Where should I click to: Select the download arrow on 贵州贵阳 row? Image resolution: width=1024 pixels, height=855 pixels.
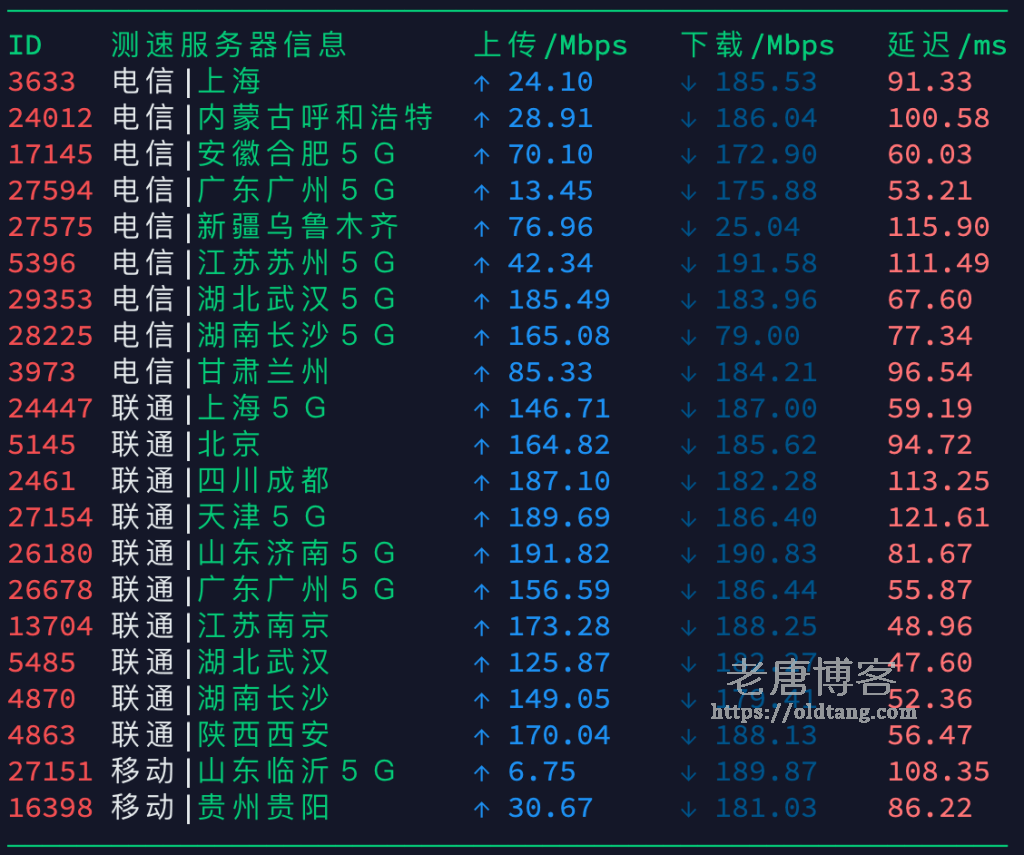(x=688, y=807)
